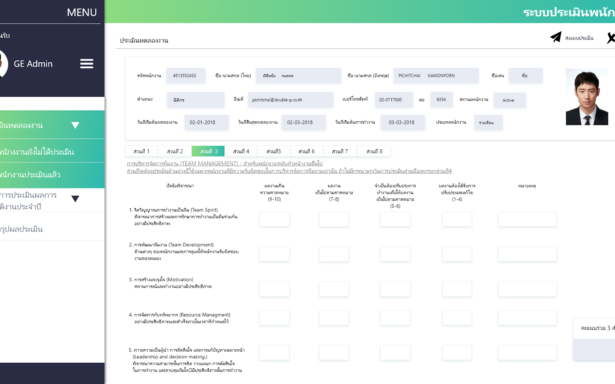
Task: Click Leadership and decision making box under (1-4)
Action: (x=457, y=353)
